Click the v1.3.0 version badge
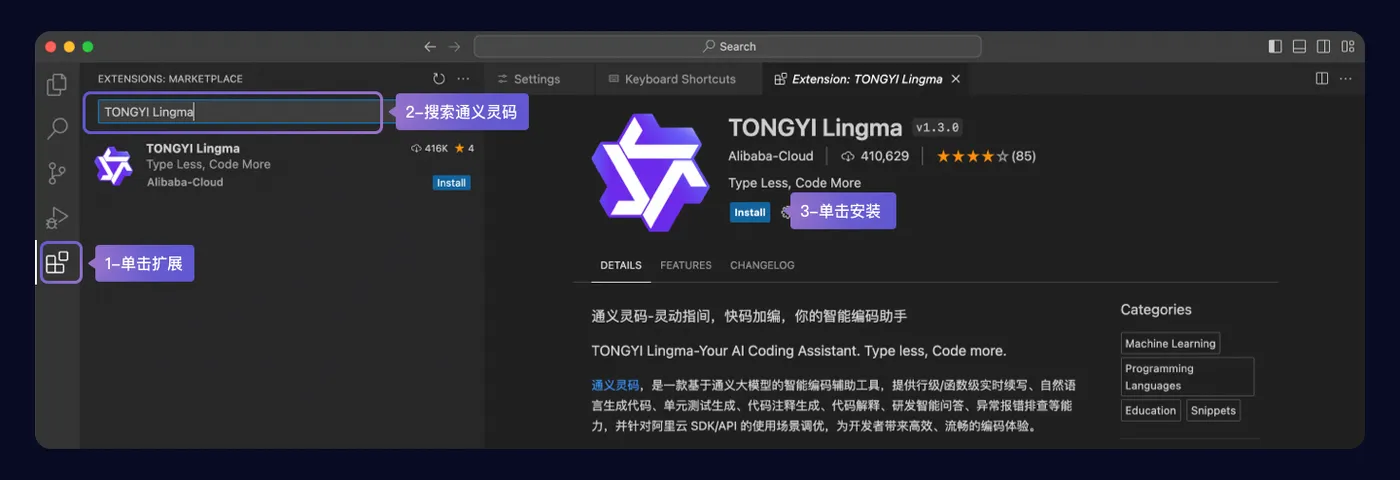The height and width of the screenshot is (480, 1400). 937,128
